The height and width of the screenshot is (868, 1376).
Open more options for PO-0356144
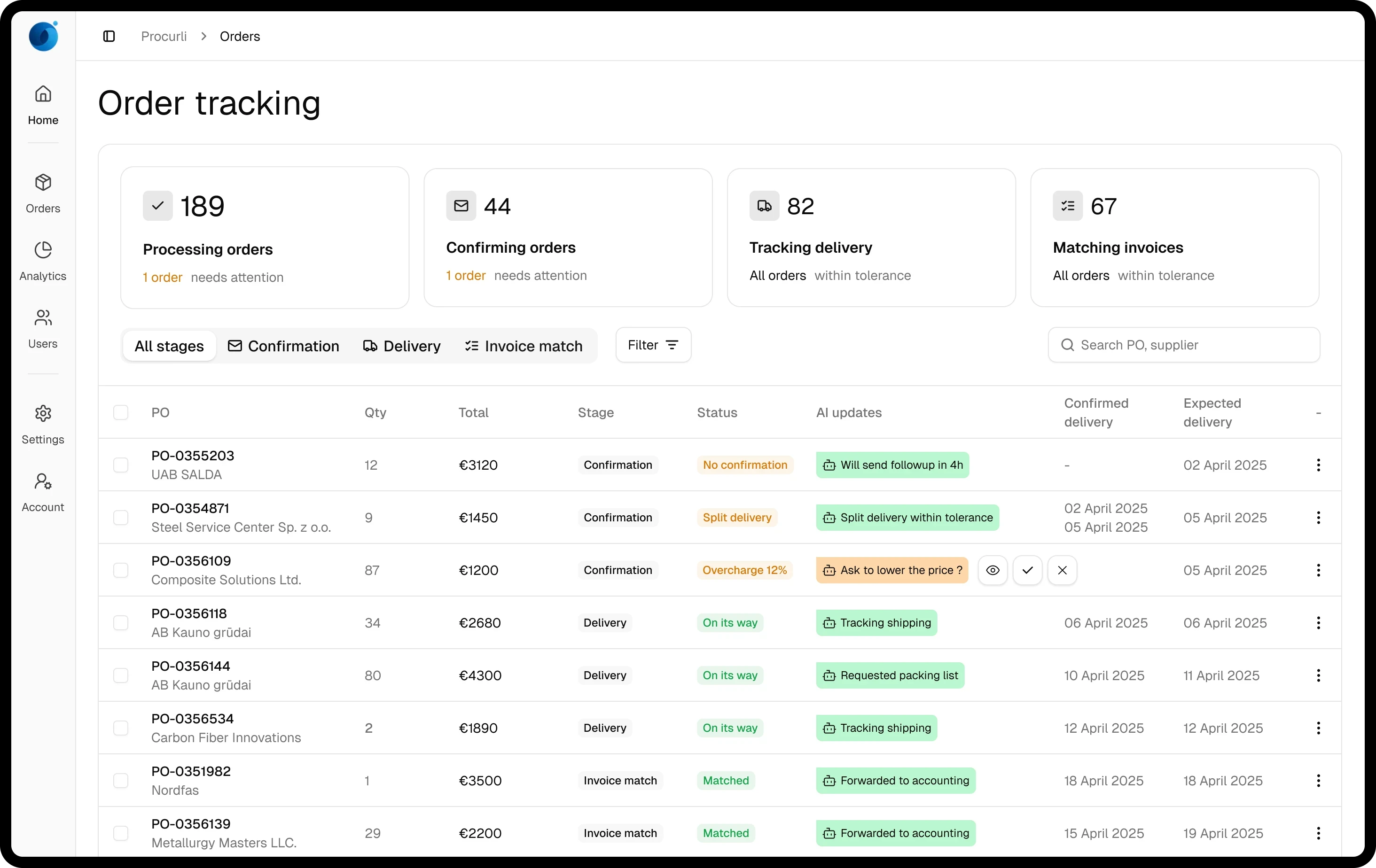(x=1318, y=675)
